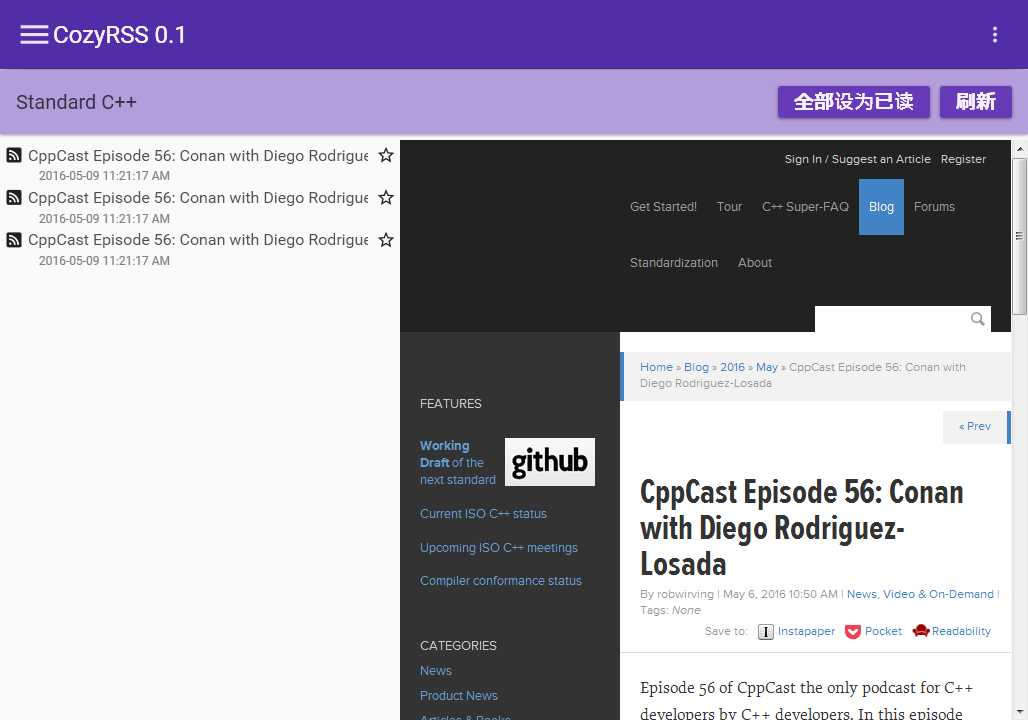Select the Tour nav item
The width and height of the screenshot is (1028, 720).
(x=729, y=207)
